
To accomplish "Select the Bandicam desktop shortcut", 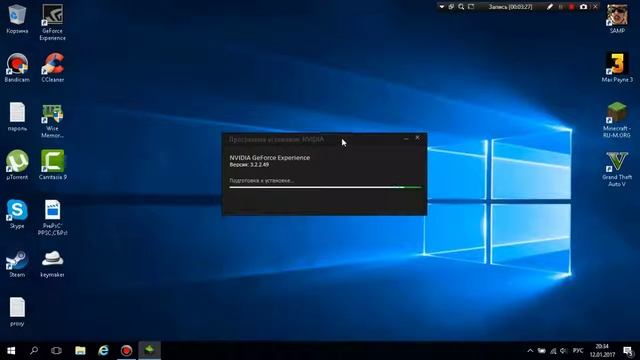I will pos(17,68).
